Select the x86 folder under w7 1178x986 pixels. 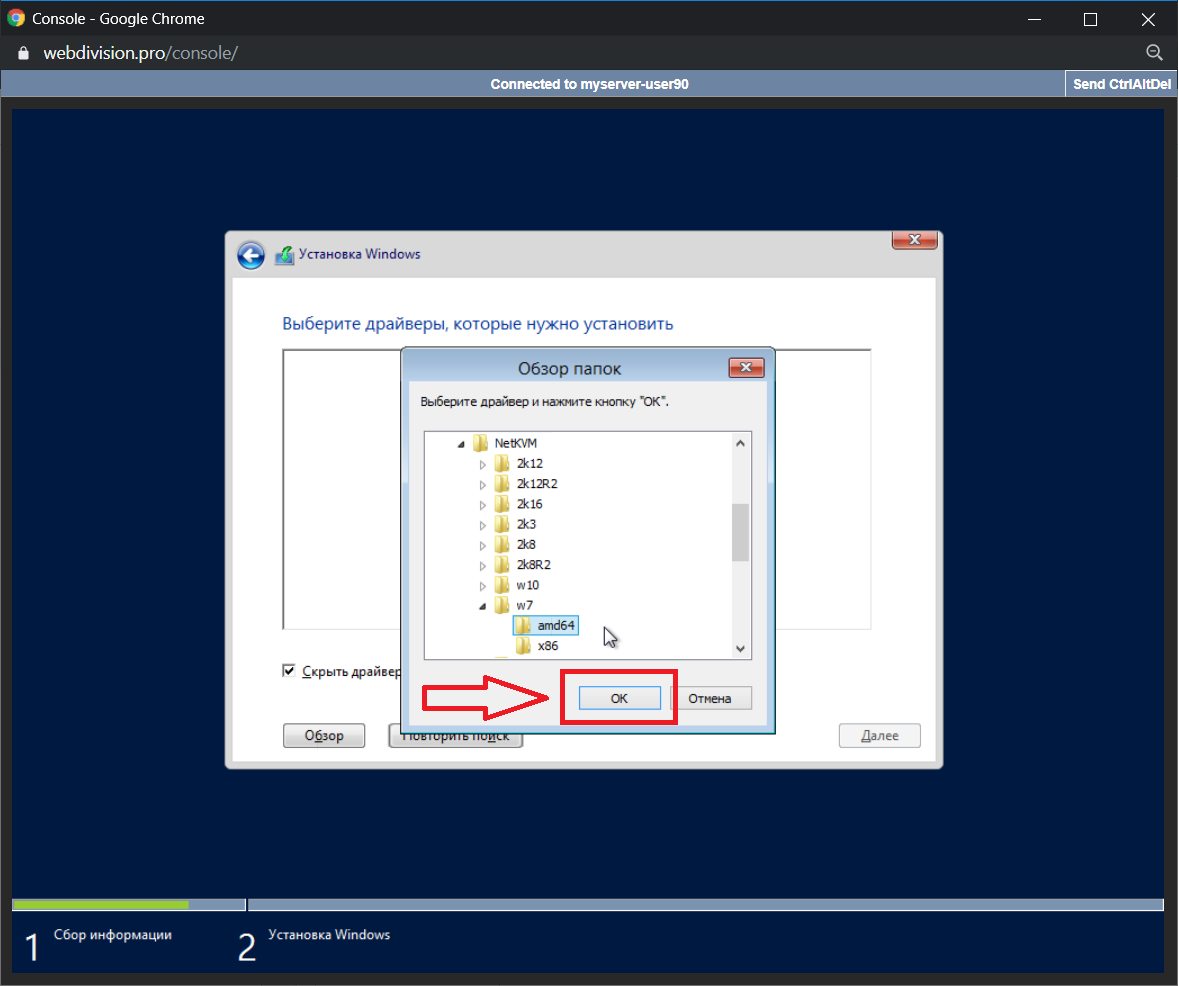pyautogui.click(x=547, y=646)
